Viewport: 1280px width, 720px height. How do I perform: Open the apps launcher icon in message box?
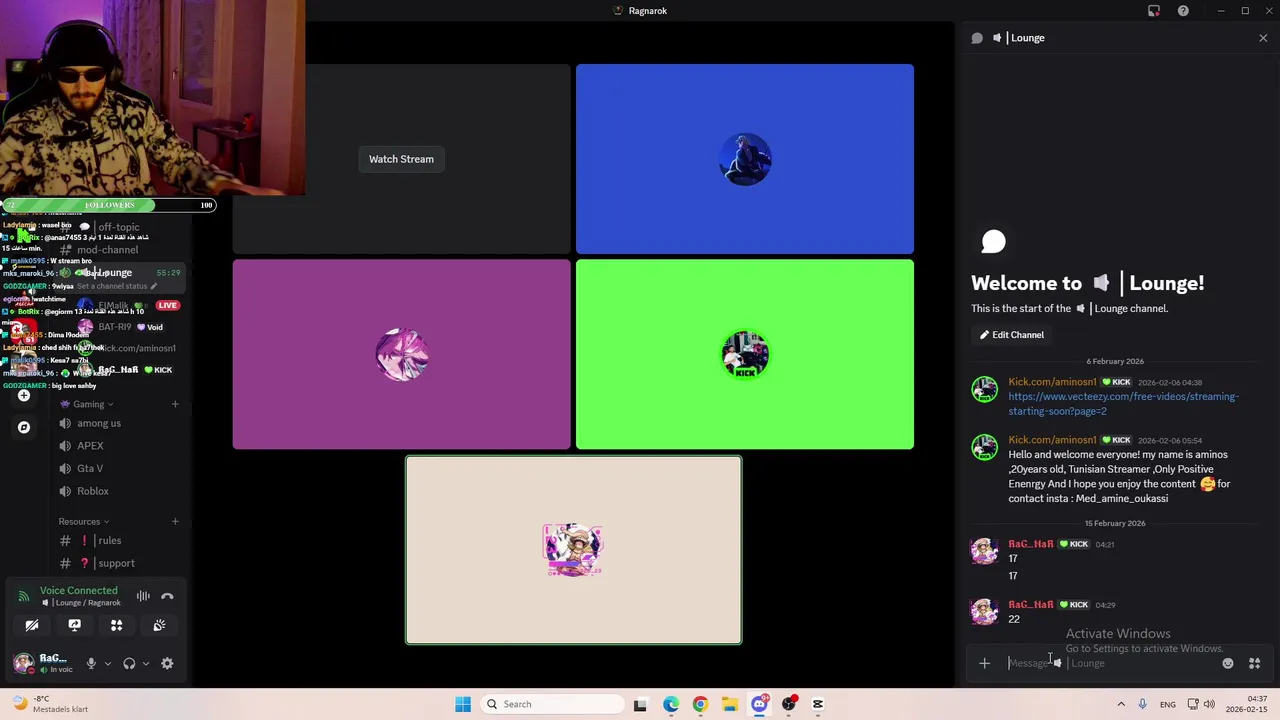[1254, 663]
